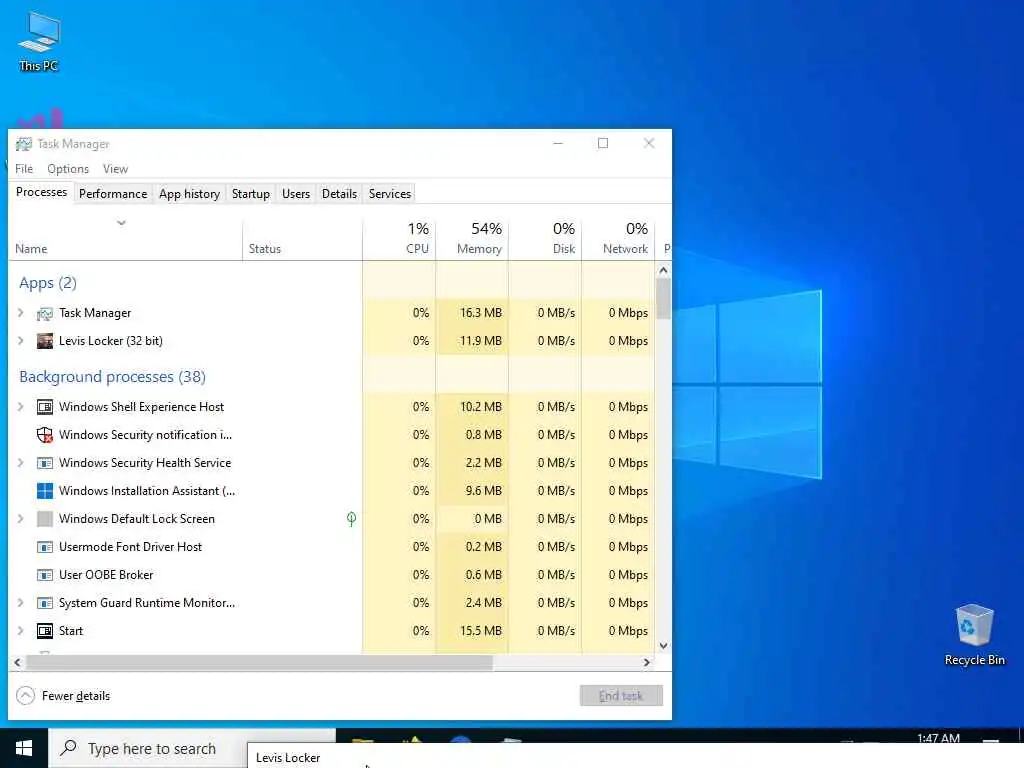Screen dimensions: 1024x768
Task: Select the User OOBE Broker row name
Action: (106, 575)
